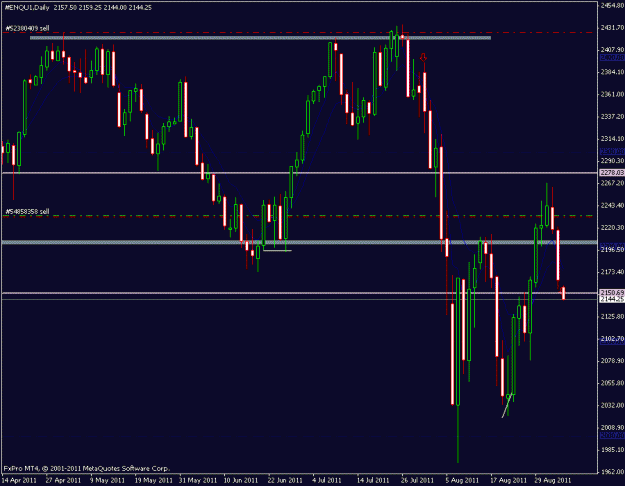
Task: Select the white horizontal line at 2150.69
Action: pos(299,293)
